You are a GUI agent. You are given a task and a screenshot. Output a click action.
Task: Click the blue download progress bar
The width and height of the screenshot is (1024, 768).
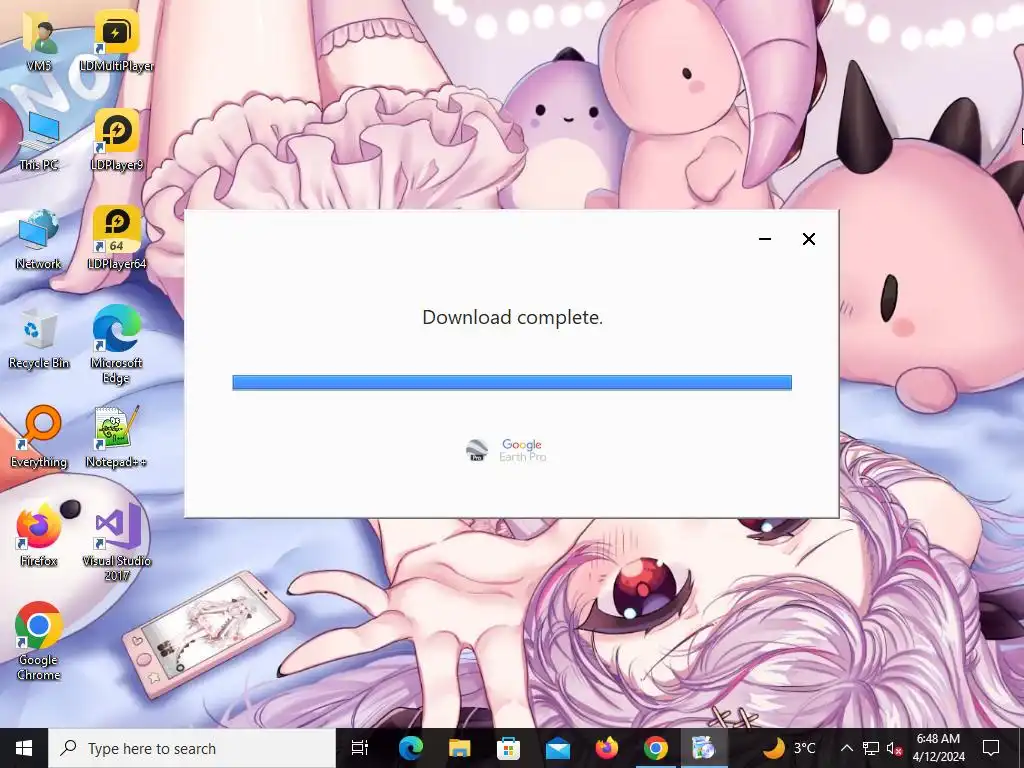click(x=512, y=383)
